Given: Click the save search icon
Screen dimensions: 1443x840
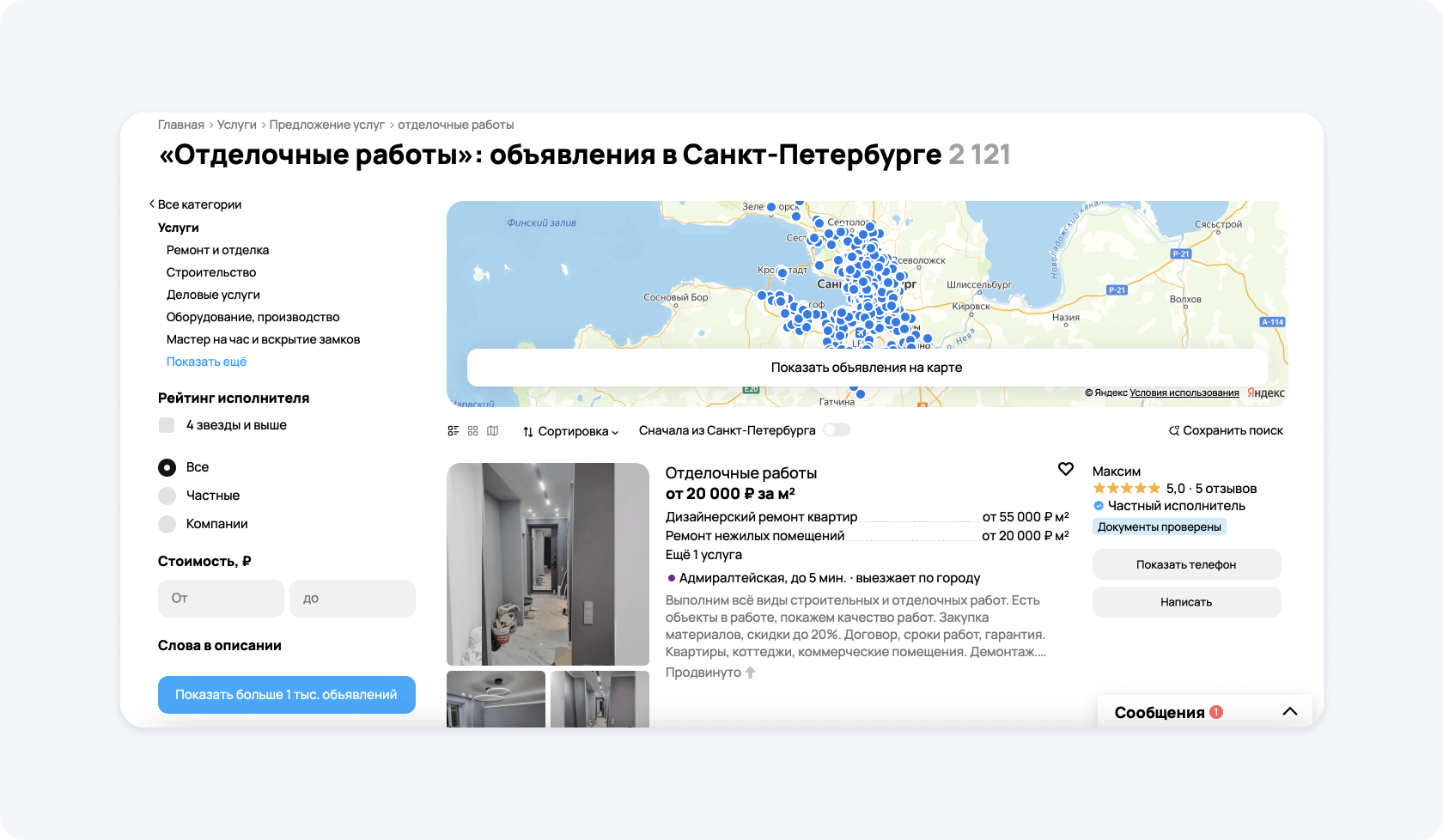Looking at the screenshot, I should tap(1173, 431).
